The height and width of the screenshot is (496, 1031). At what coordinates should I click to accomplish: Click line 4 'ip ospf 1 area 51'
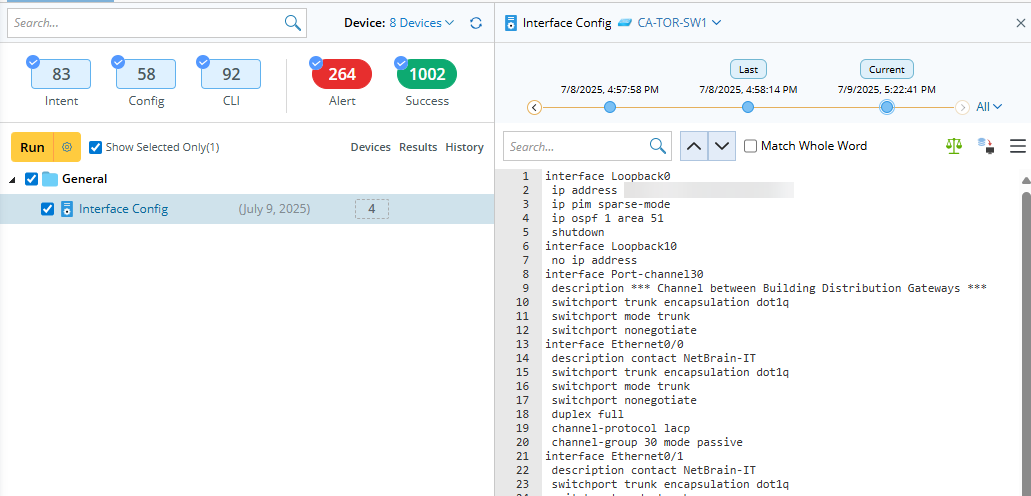coord(608,218)
